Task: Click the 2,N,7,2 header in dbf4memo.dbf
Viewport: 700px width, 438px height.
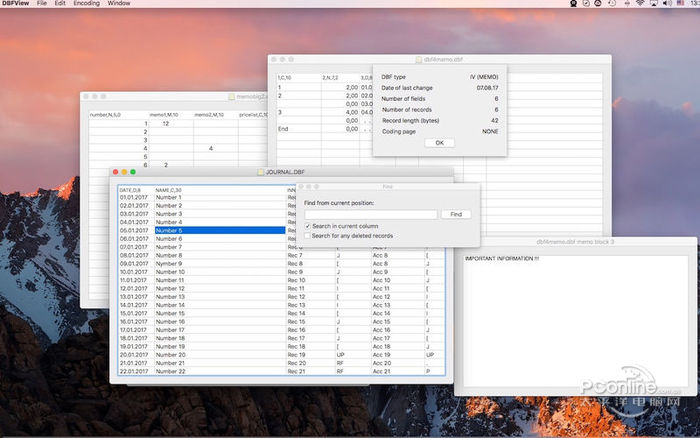Action: [340, 78]
